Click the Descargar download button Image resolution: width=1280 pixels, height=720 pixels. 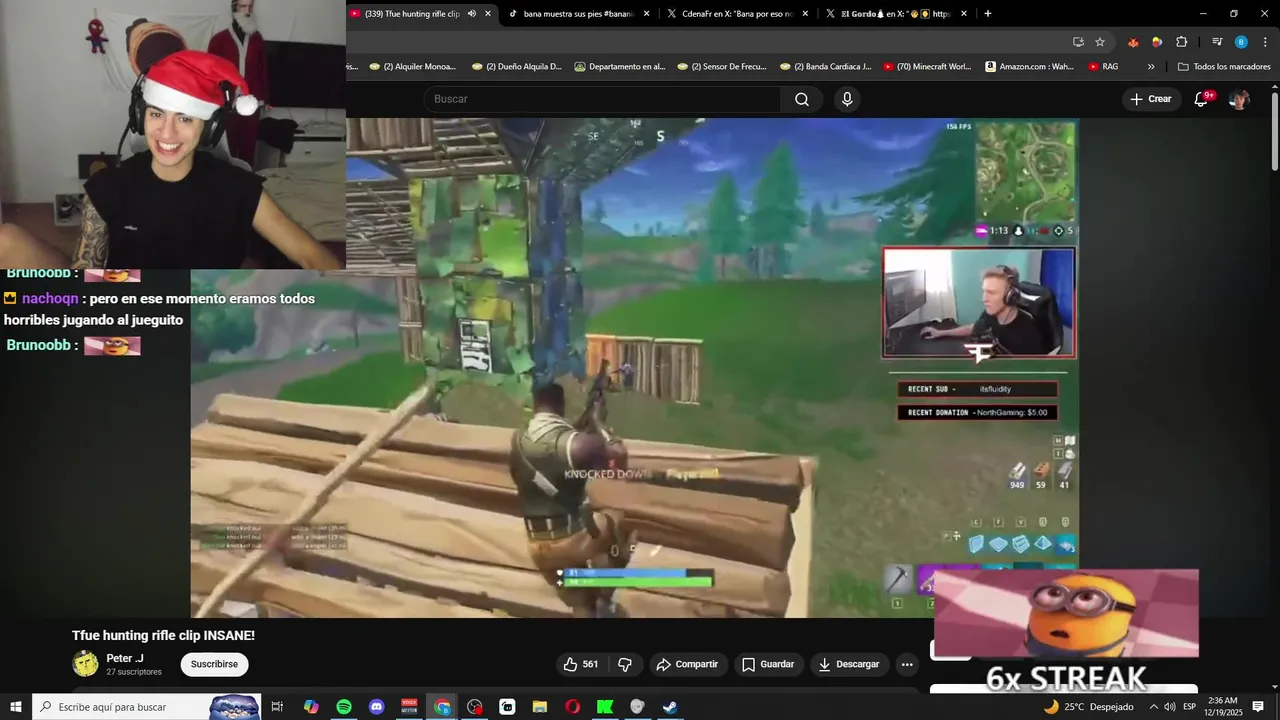[x=849, y=664]
